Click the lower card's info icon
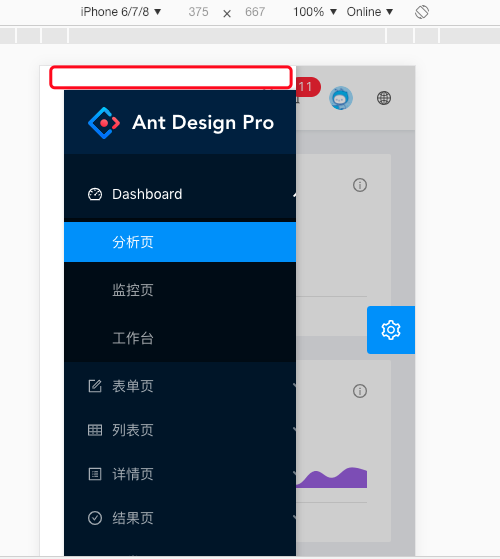 (x=360, y=391)
